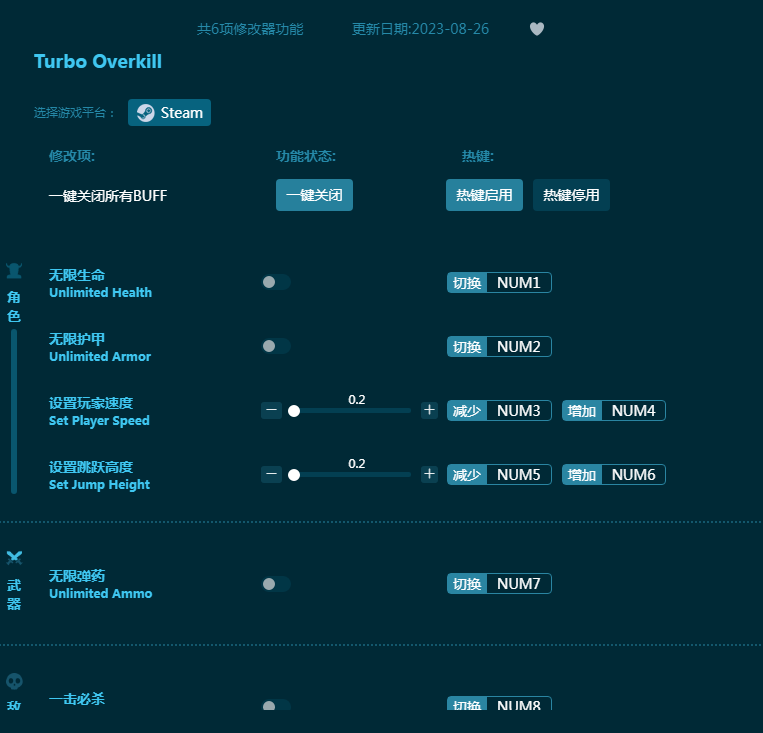This screenshot has height=733, width=763.
Task: Click the heart favorite icon
Action: coord(537,29)
